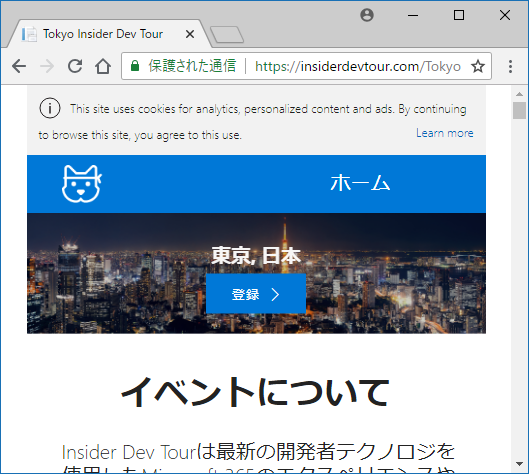
Task: Click the 東京, 日本 heading text
Action: coord(256,255)
